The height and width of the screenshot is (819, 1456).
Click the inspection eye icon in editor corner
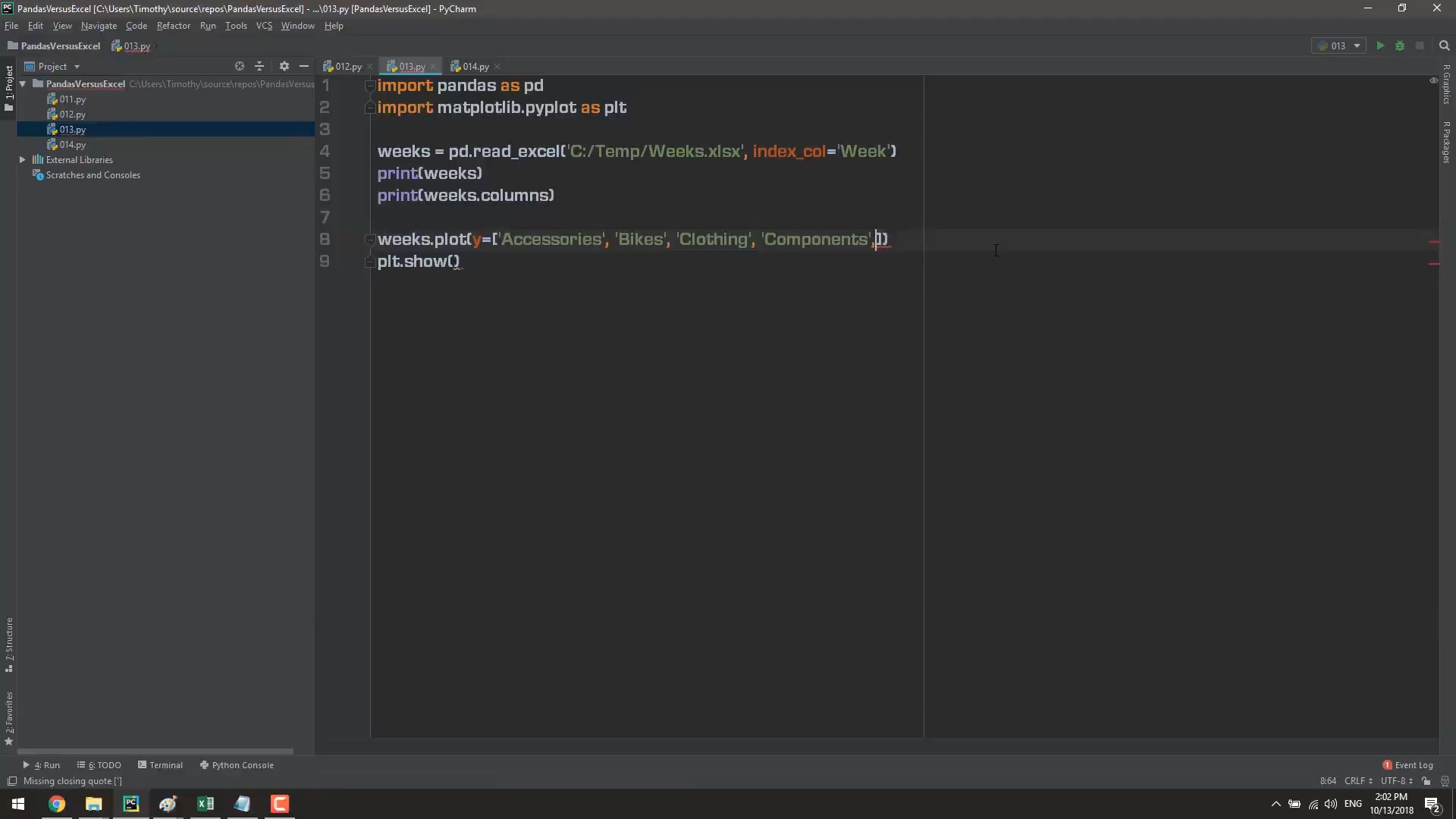pos(1433,80)
